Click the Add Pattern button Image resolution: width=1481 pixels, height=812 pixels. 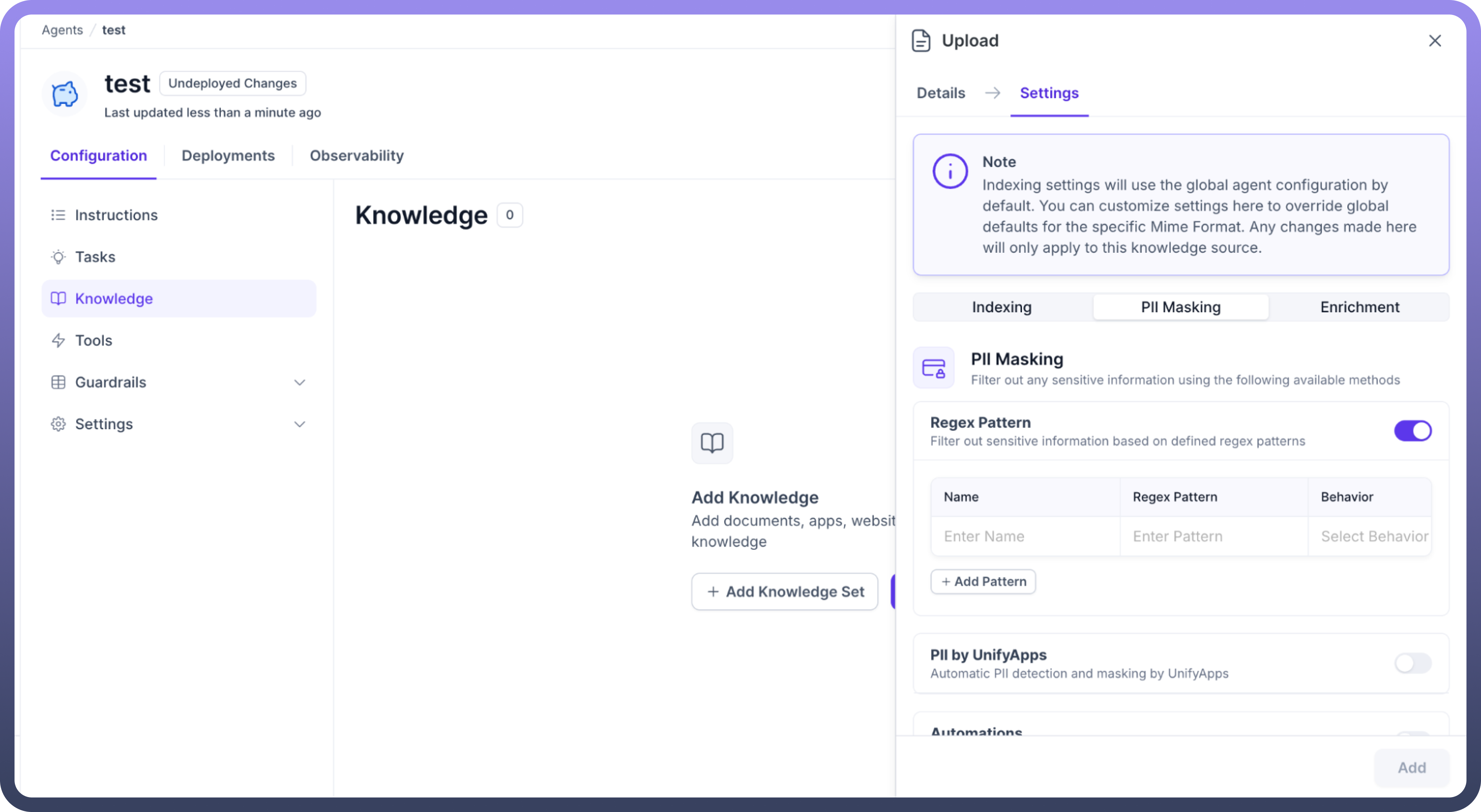pyautogui.click(x=983, y=581)
